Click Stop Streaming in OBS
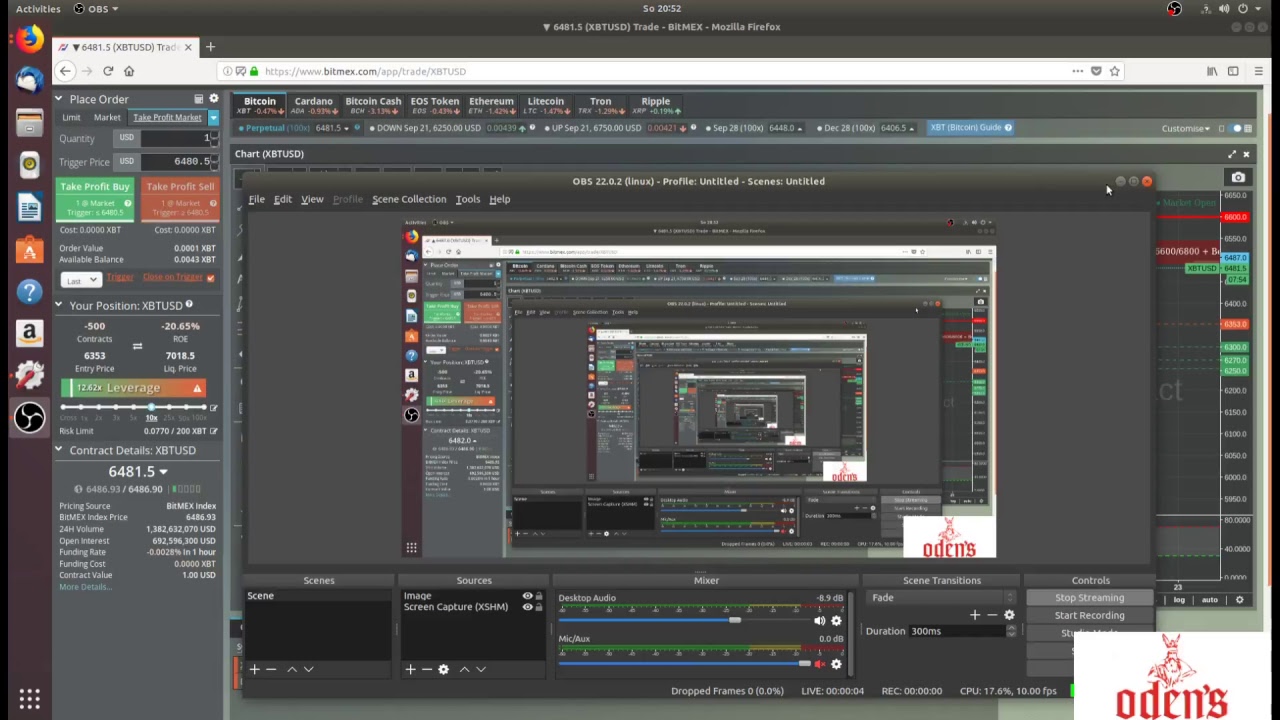Image resolution: width=1280 pixels, height=720 pixels. point(1089,598)
